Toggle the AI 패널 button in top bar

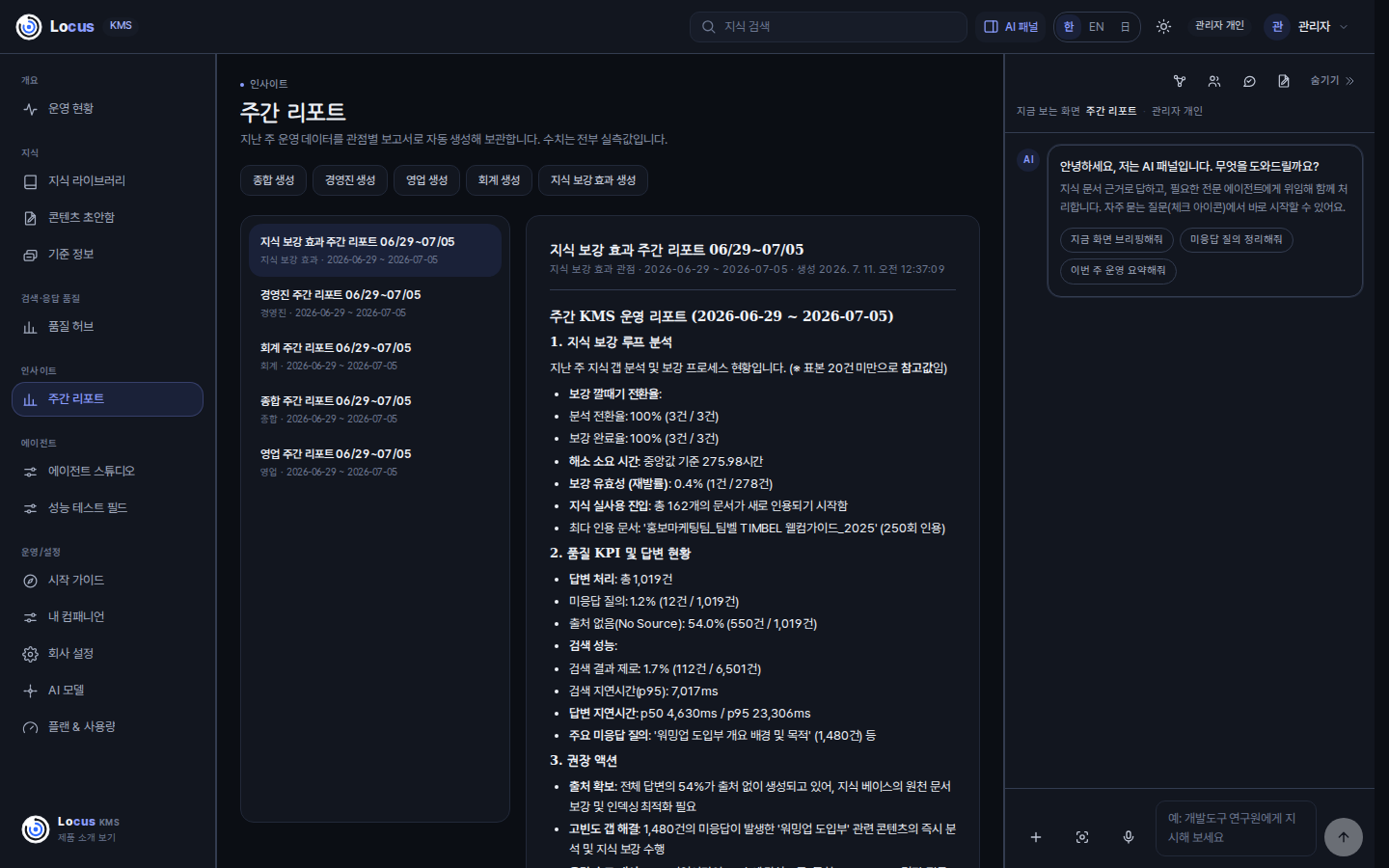tap(1011, 27)
